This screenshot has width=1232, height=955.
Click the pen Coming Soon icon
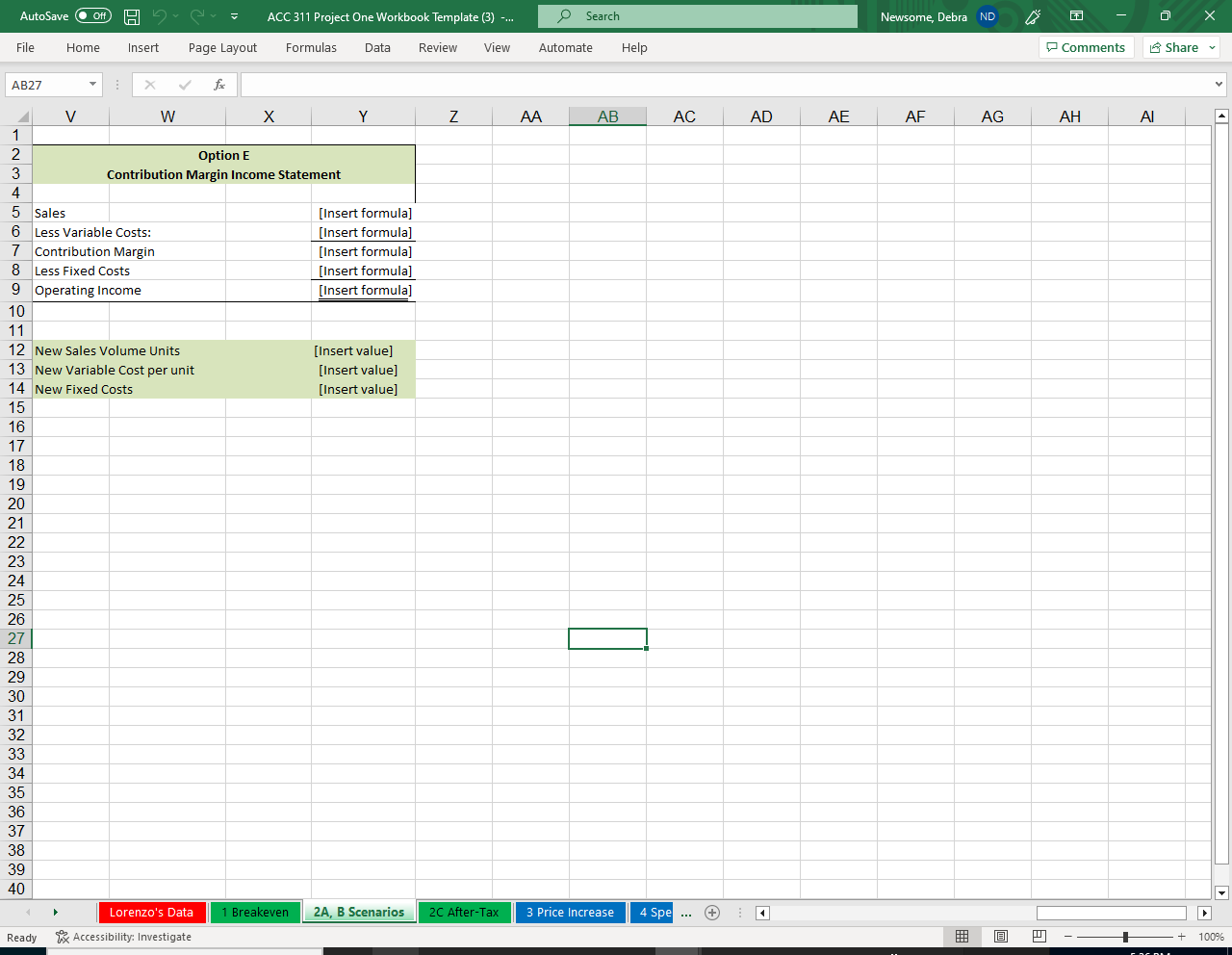click(1034, 16)
